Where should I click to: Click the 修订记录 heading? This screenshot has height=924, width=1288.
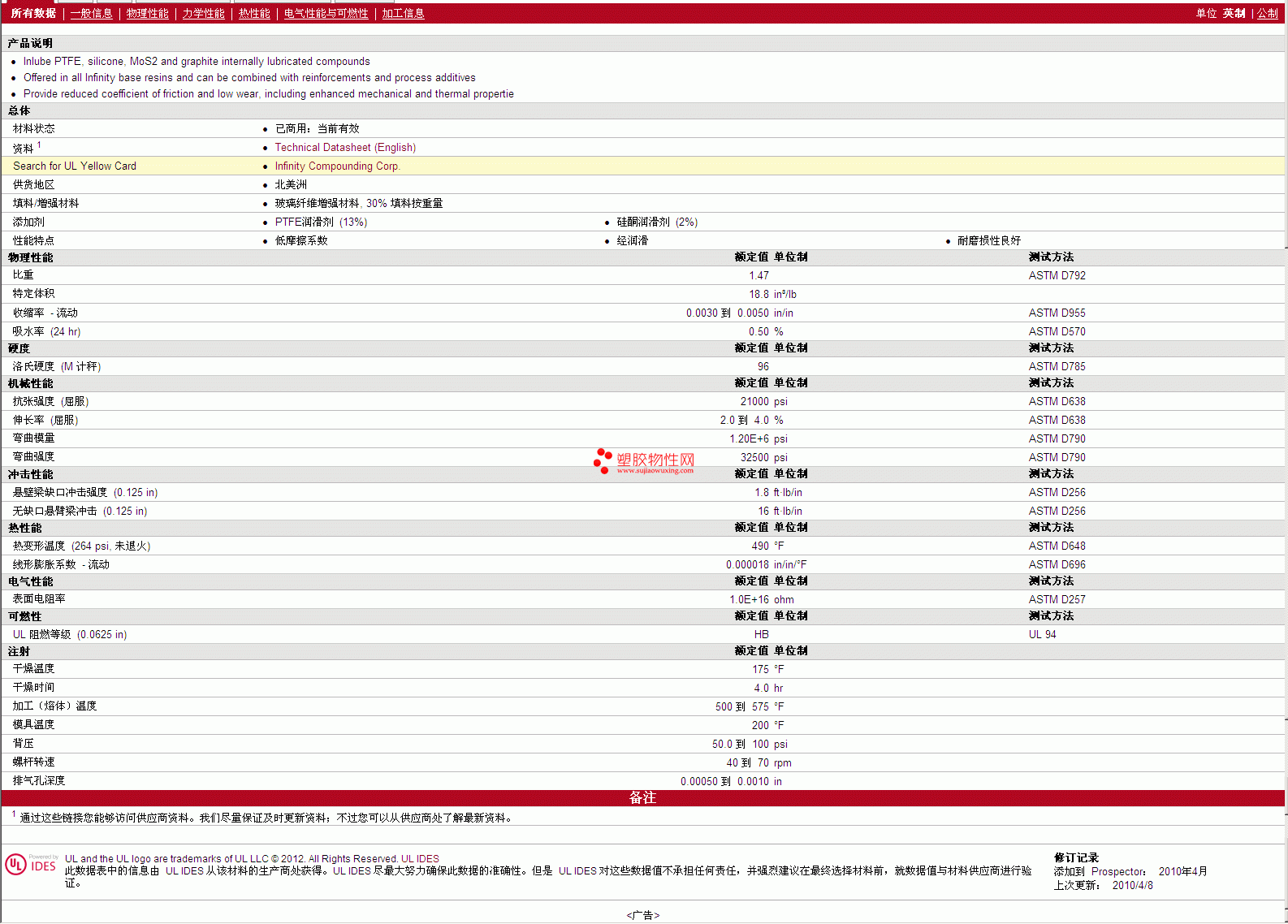coord(1076,858)
